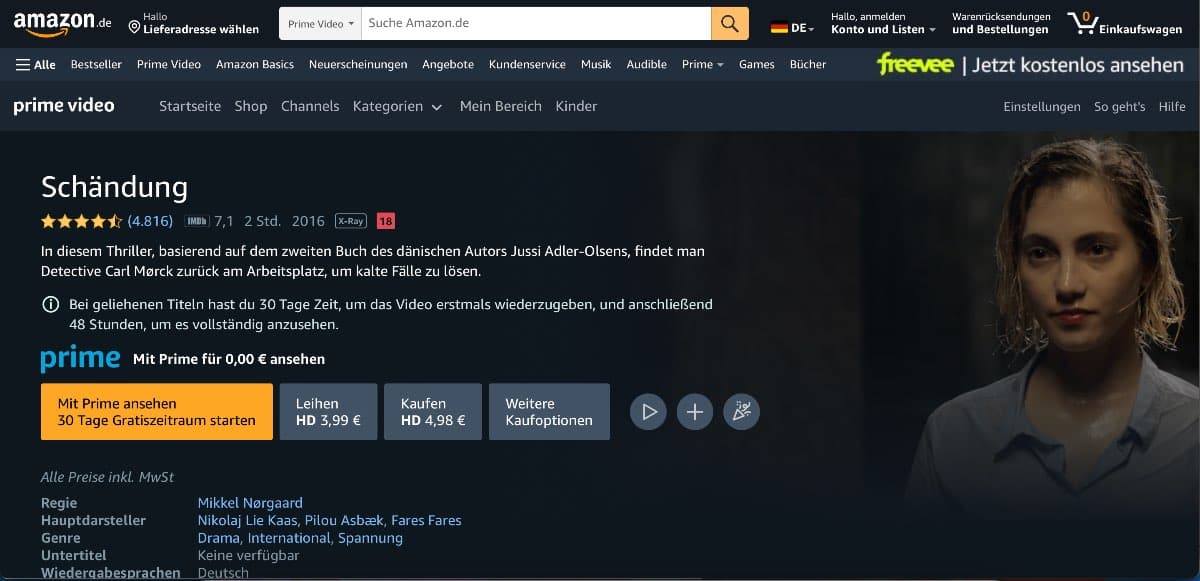Open Amazon Basics in the nav bar

255,64
